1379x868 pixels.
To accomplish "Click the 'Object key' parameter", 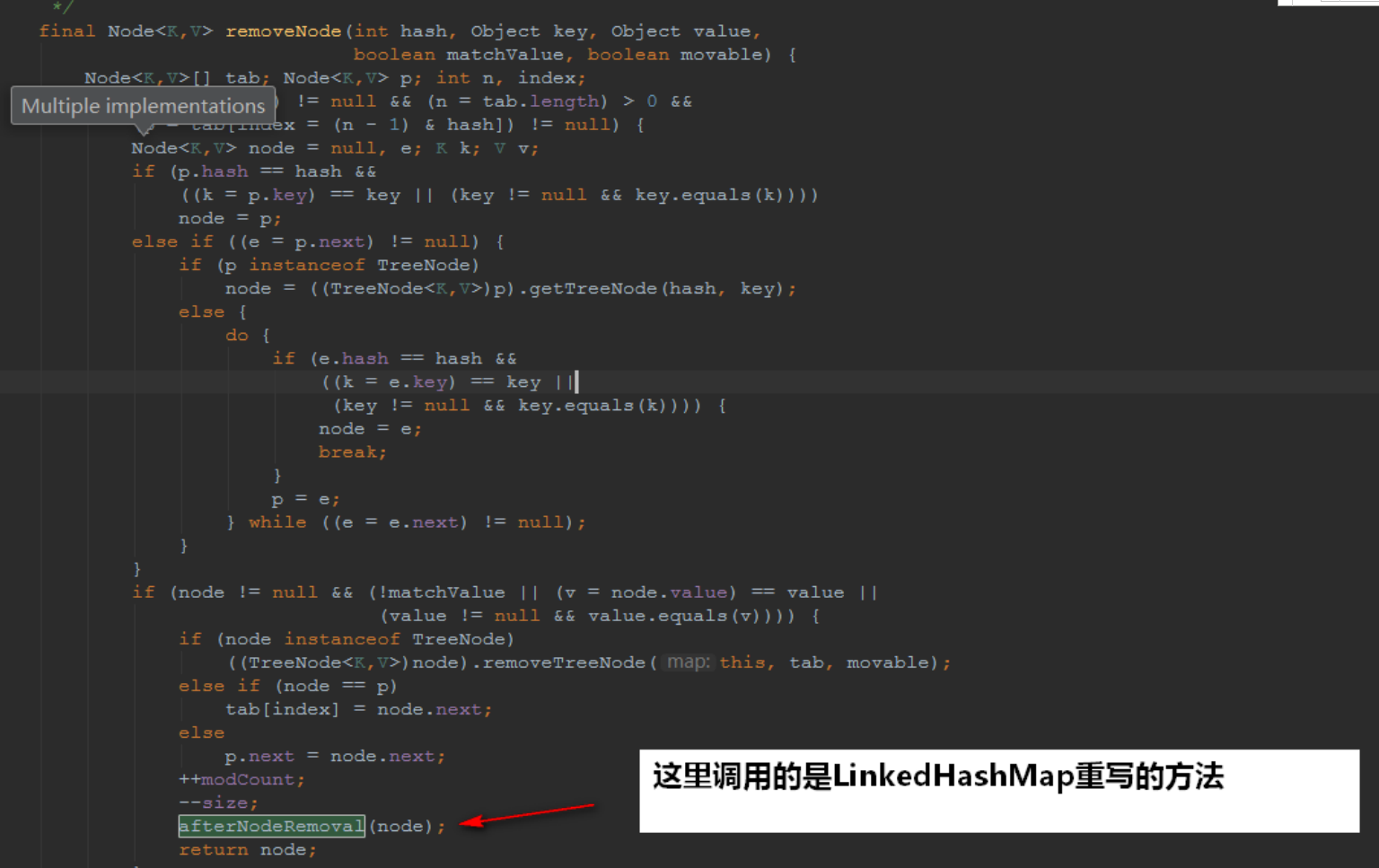I will [529, 31].
